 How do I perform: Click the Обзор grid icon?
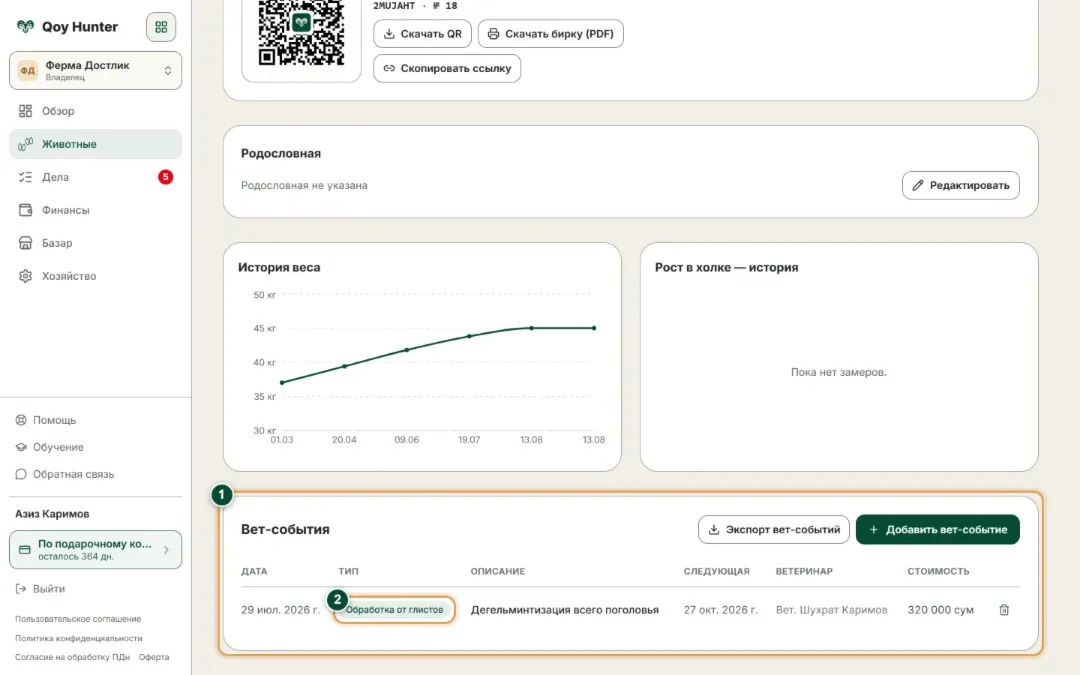click(x=25, y=111)
